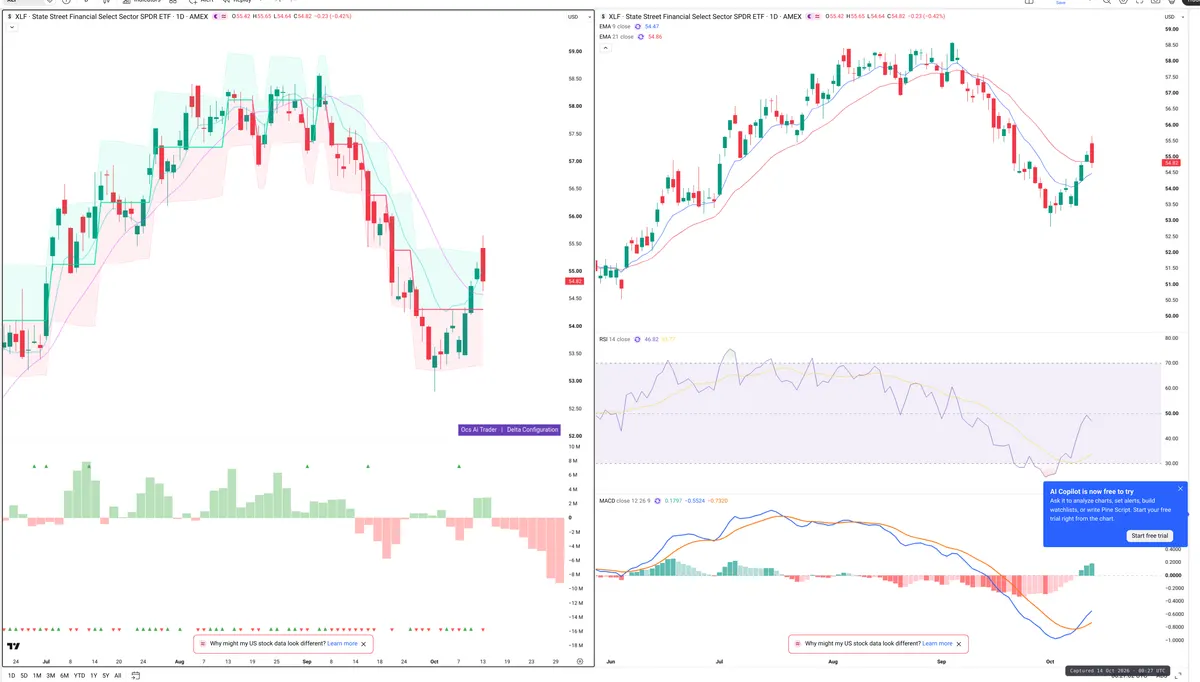Click left chart XLF symbol title
The height and width of the screenshot is (682, 1200).
[x=111, y=17]
